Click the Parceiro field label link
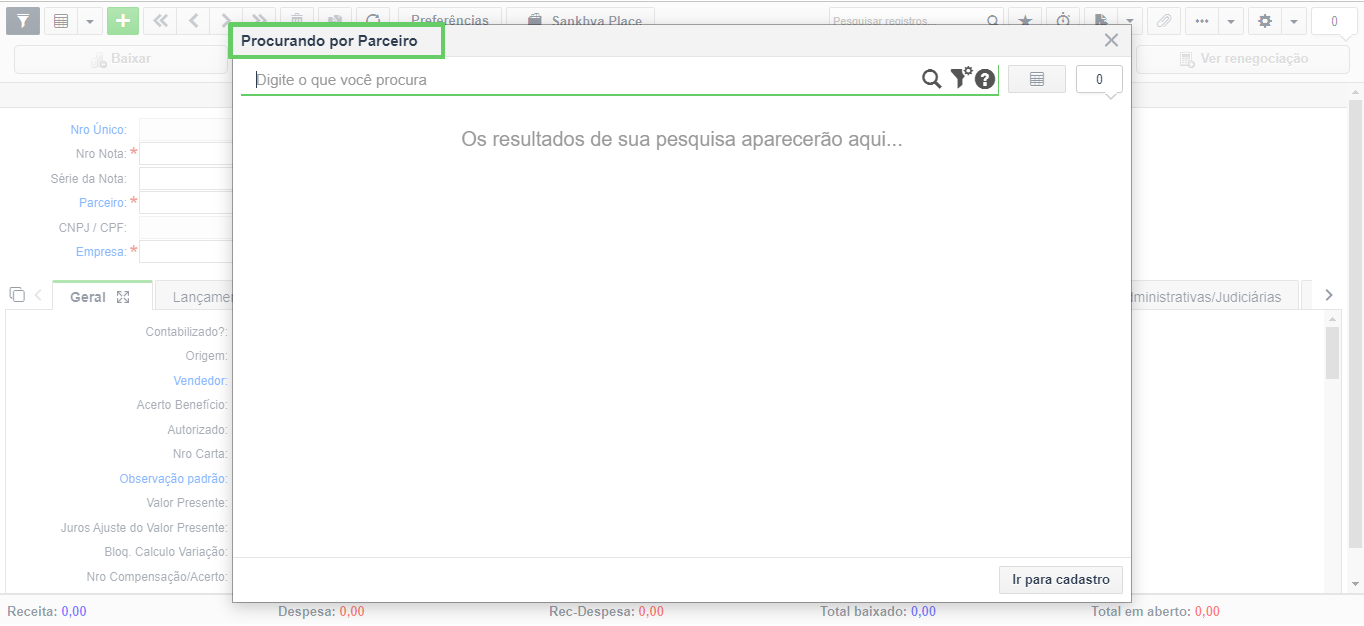This screenshot has height=626, width=1364. [x=103, y=203]
